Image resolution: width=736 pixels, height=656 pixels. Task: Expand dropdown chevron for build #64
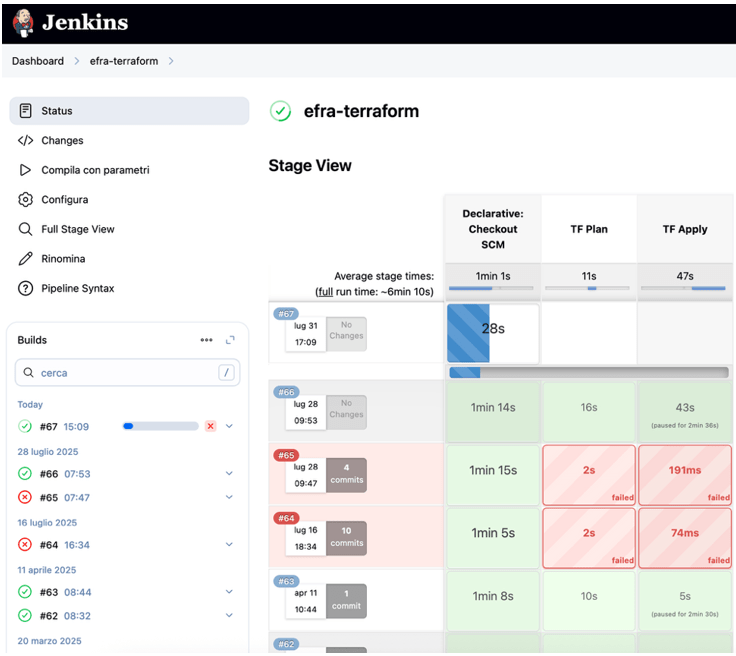pyautogui.click(x=229, y=545)
